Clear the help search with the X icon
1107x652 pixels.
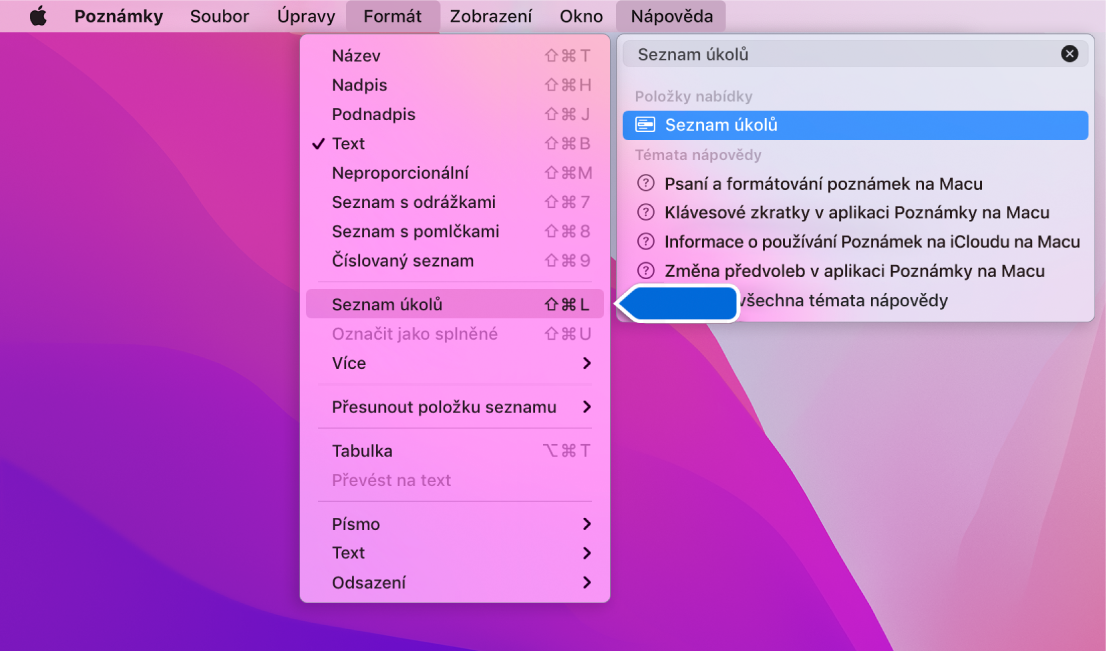(x=1069, y=53)
